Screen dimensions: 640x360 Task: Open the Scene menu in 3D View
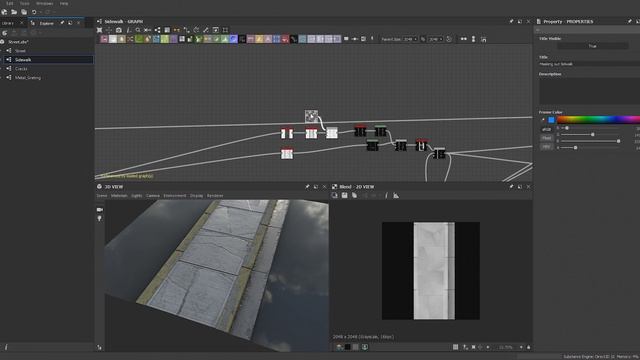click(102, 196)
